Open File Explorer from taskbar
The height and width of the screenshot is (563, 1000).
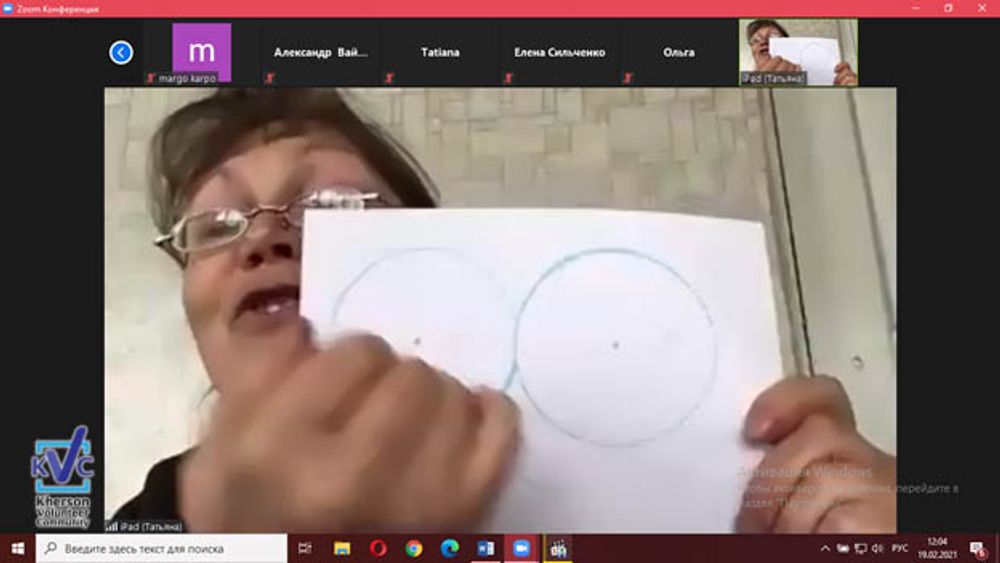pyautogui.click(x=342, y=548)
